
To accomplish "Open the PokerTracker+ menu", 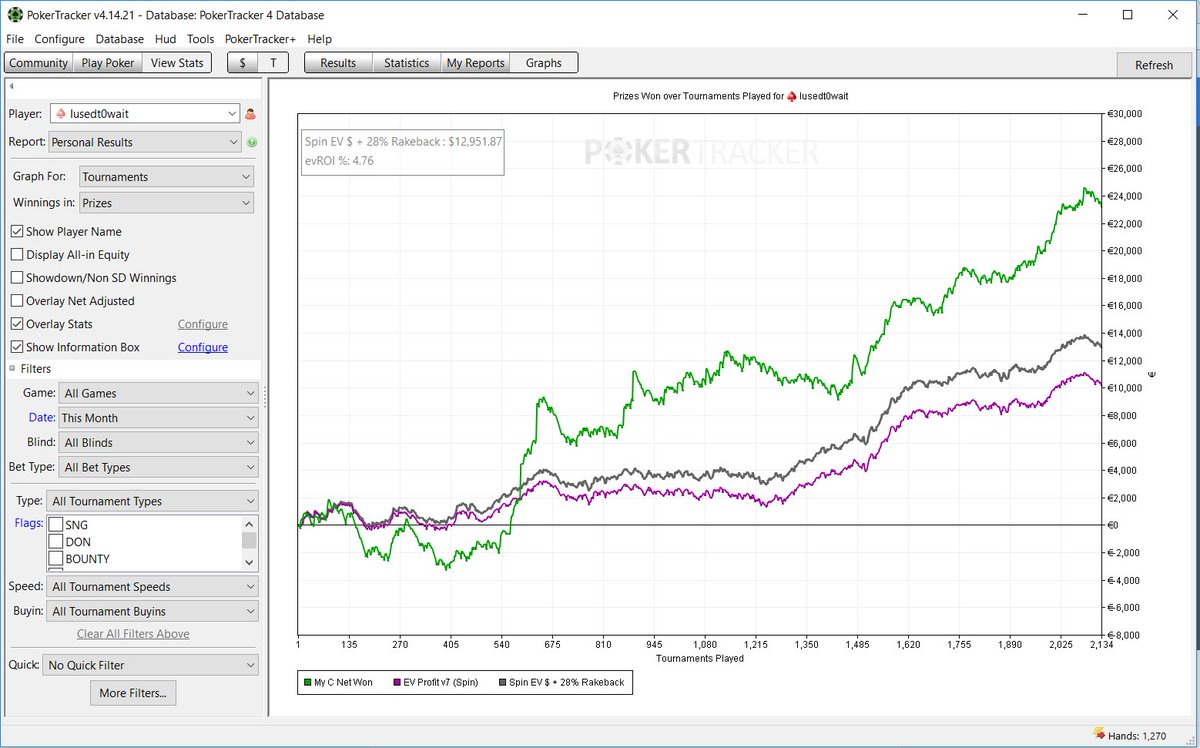I will 262,39.
